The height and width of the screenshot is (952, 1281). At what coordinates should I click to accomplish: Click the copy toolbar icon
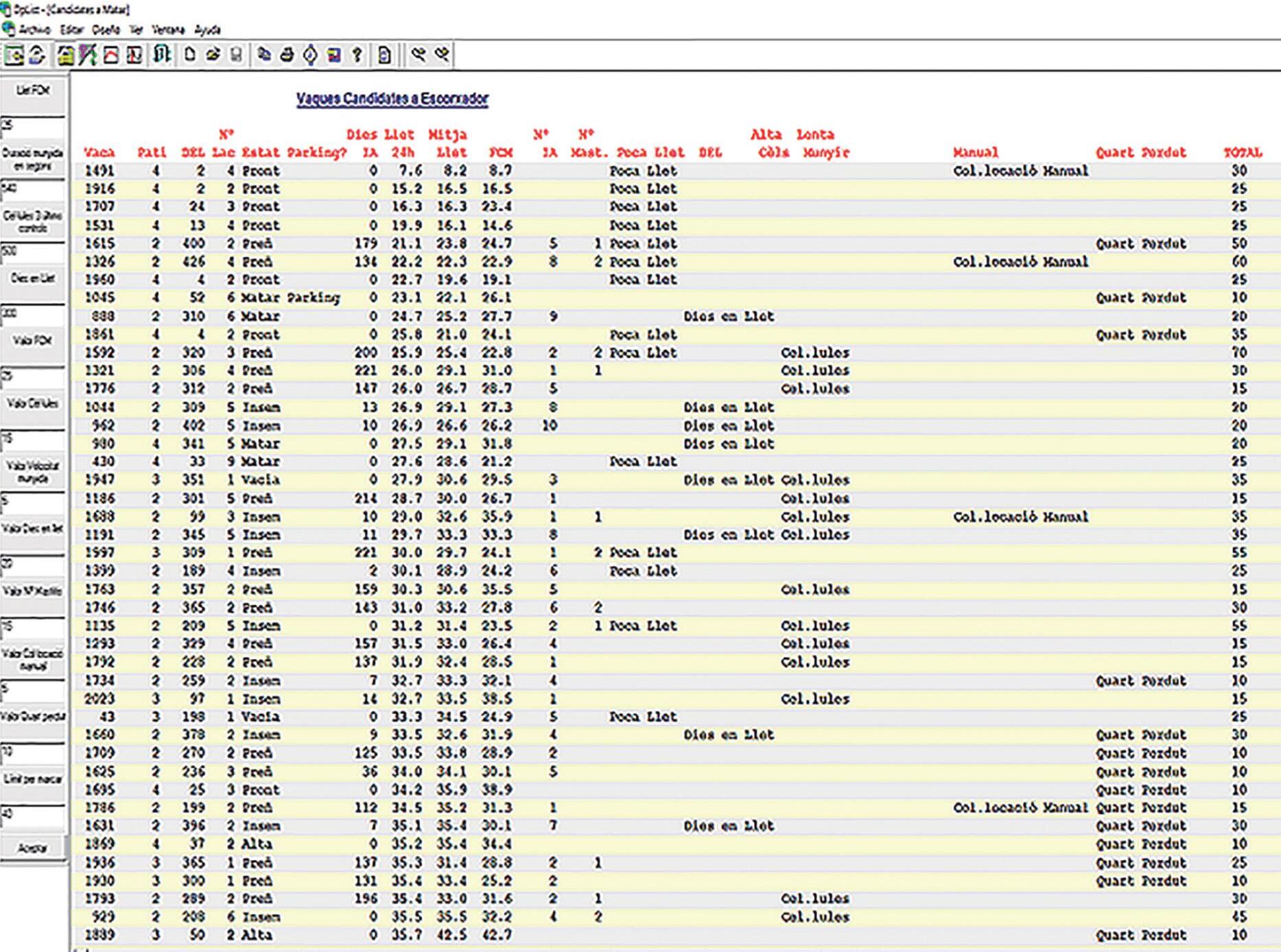(x=264, y=55)
